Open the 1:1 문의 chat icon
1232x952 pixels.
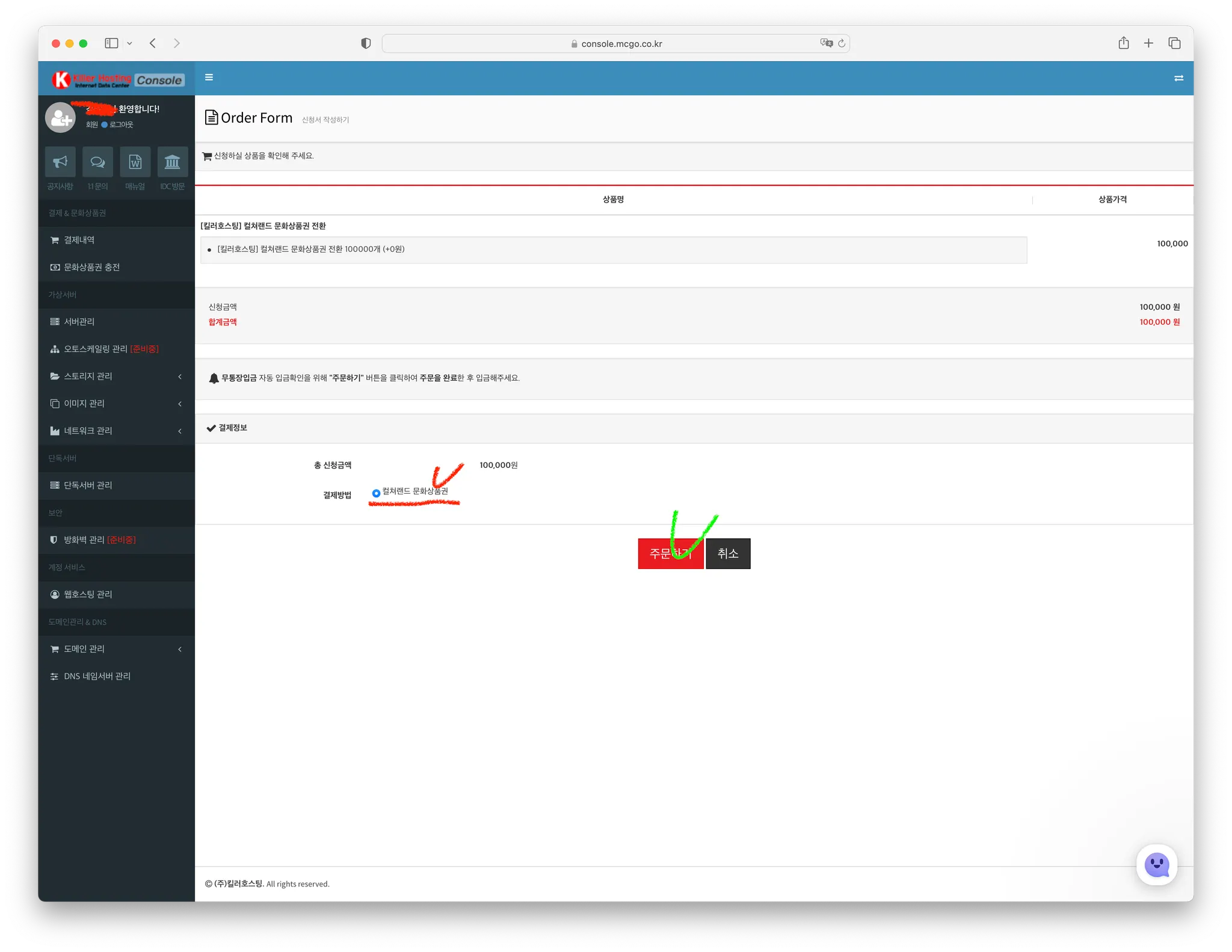97,162
